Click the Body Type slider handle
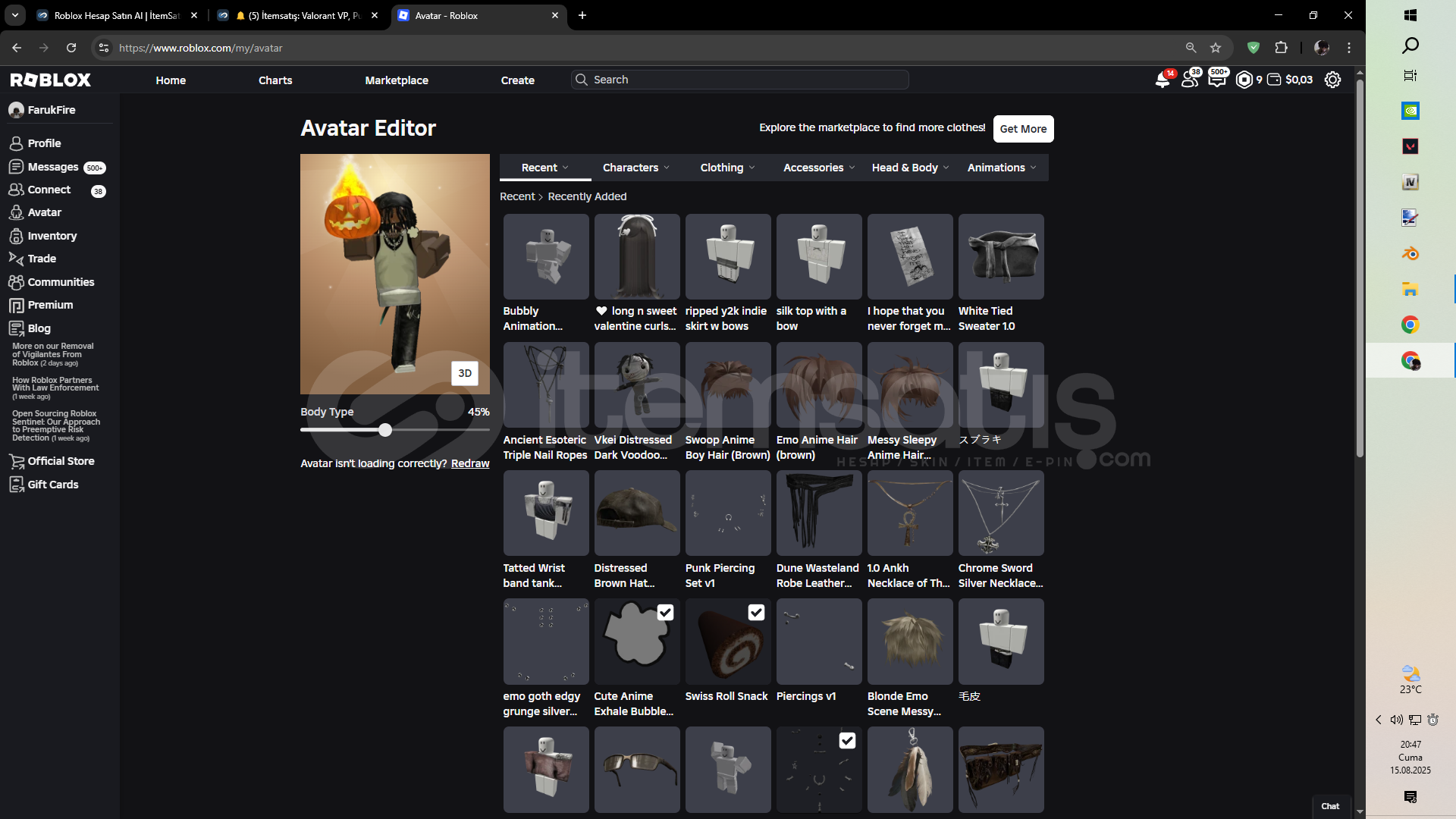This screenshot has height=819, width=1456. click(x=385, y=430)
